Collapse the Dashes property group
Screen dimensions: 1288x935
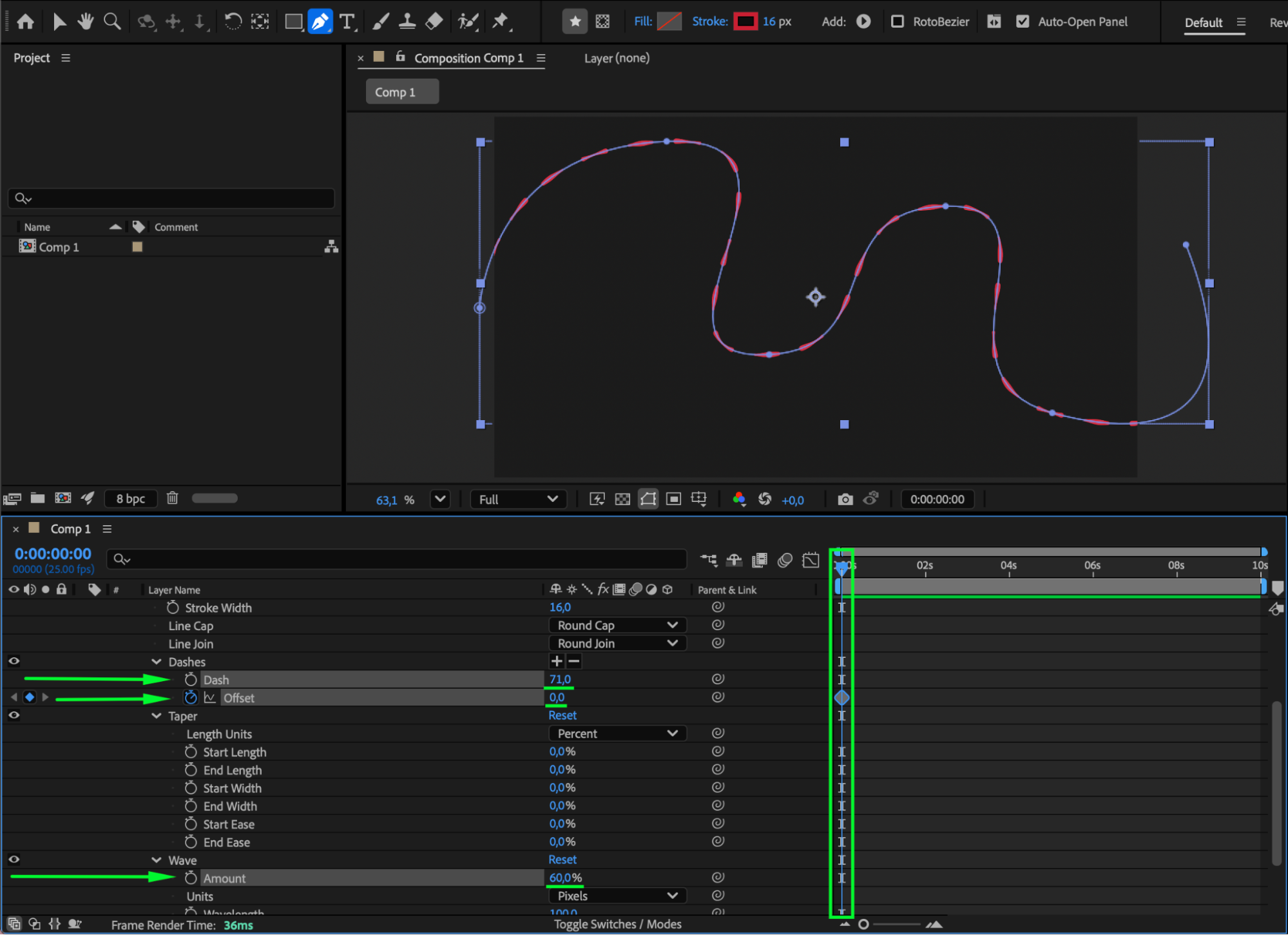(157, 662)
